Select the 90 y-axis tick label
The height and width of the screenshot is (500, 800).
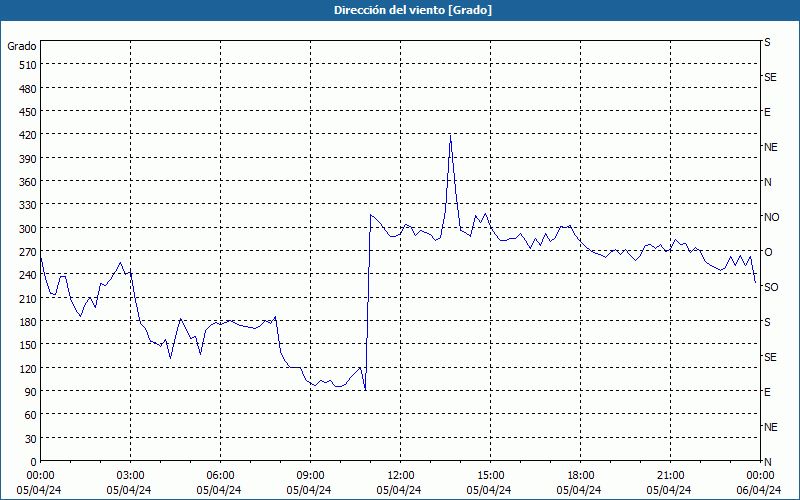[31, 392]
